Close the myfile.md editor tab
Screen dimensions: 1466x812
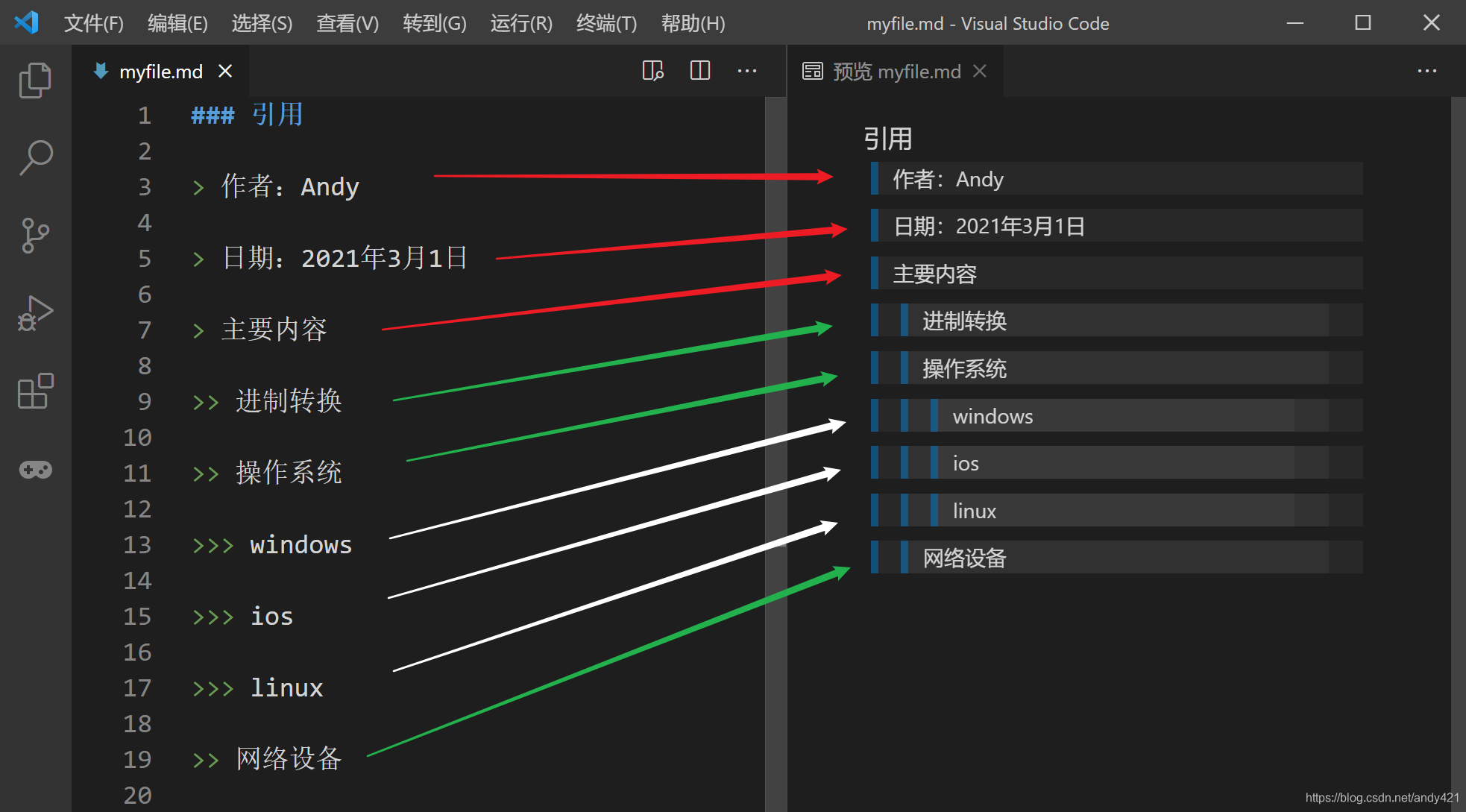225,71
